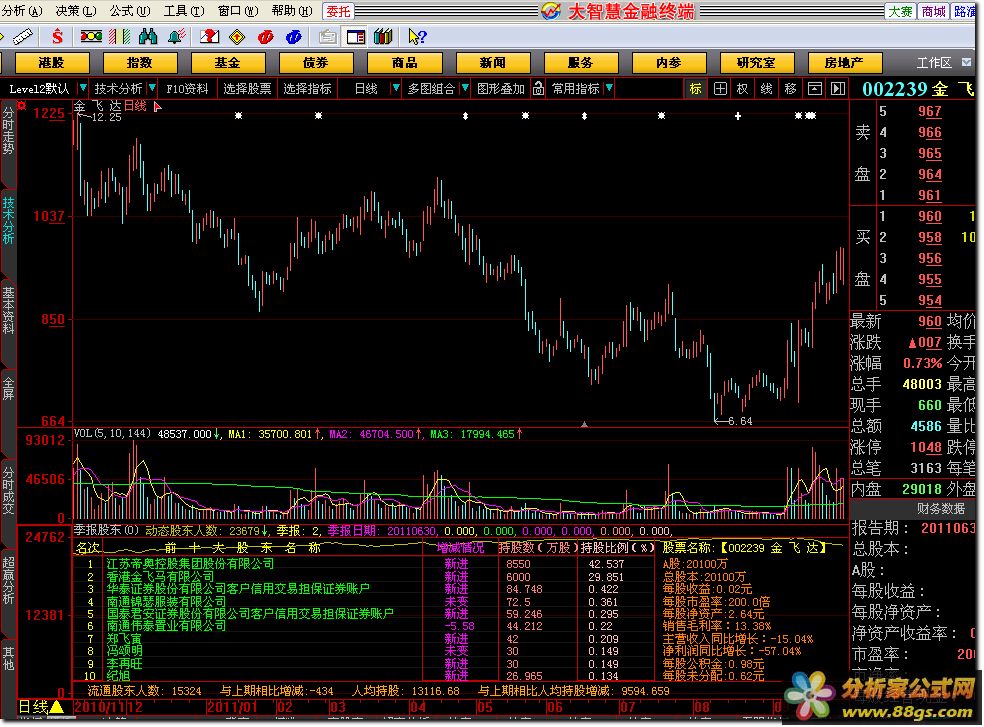This screenshot has height=727, width=984.
Task: Open the 分析(A) menu
Action: point(22,11)
